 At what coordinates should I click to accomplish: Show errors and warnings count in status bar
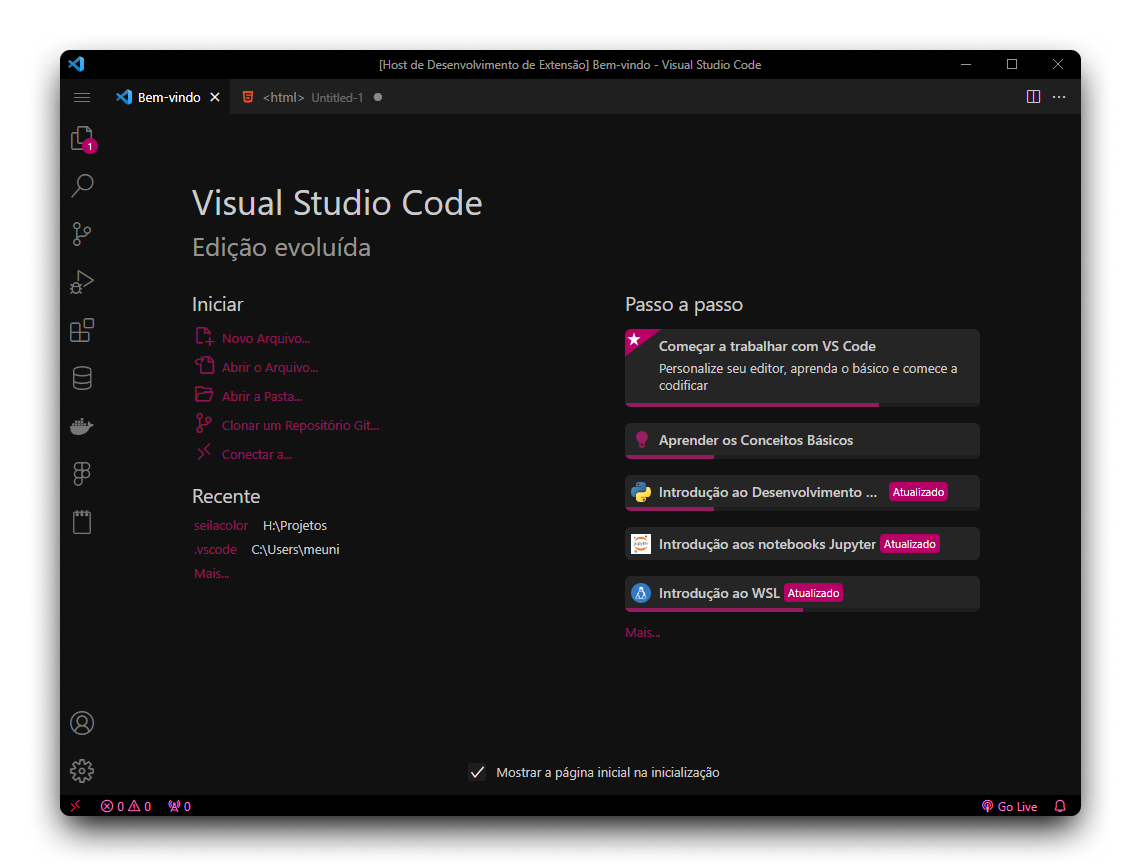pyautogui.click(x=126, y=806)
